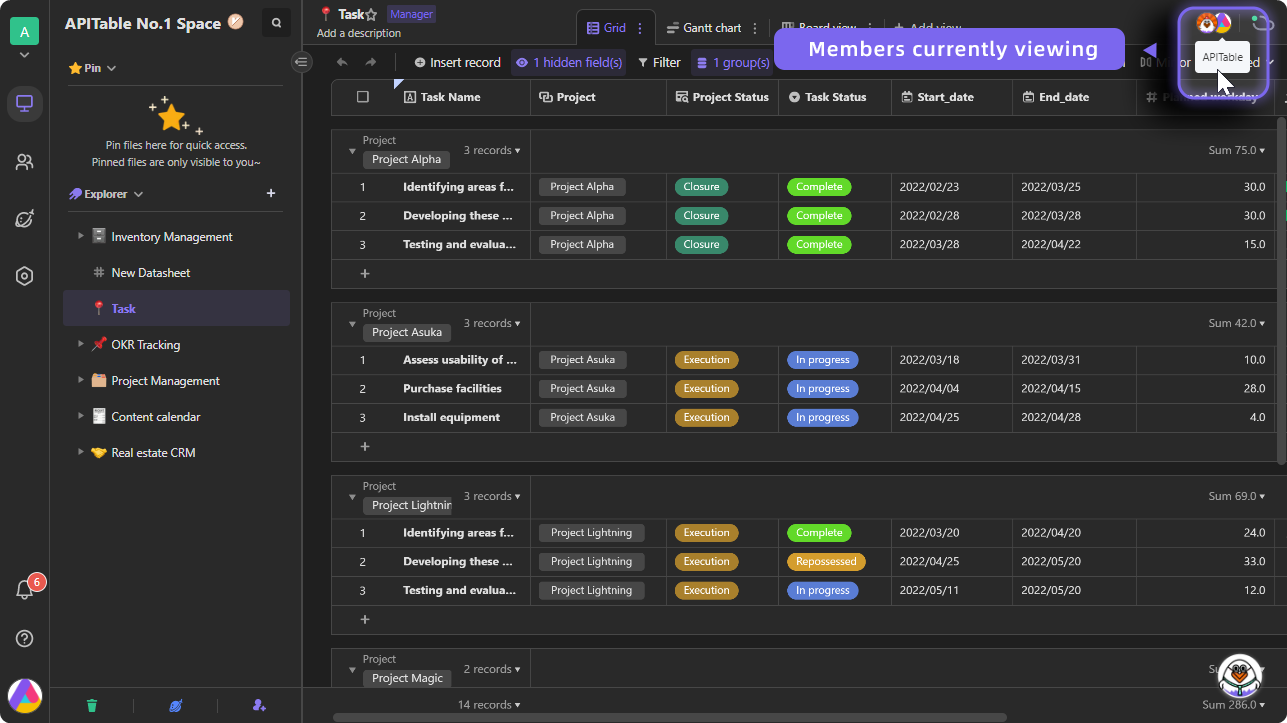Toggle the 1 hidden field(s) button
The image size is (1287, 723).
pyautogui.click(x=569, y=62)
